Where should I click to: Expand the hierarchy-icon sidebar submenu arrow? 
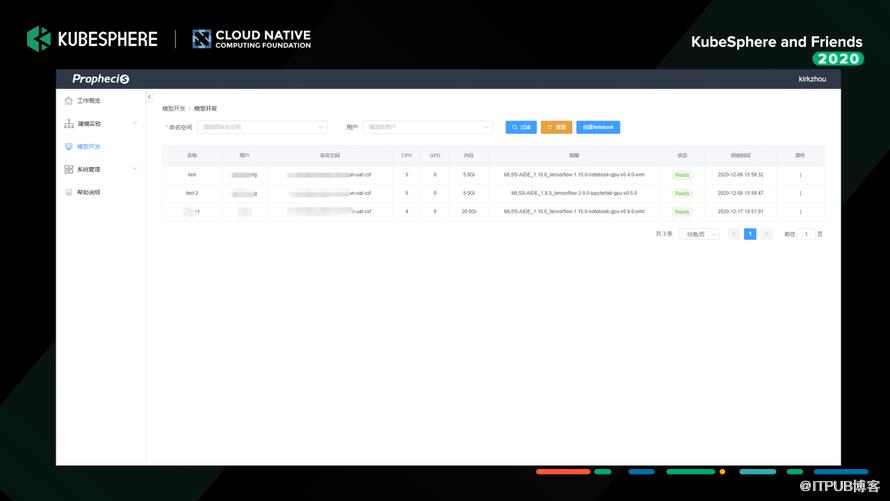135,123
